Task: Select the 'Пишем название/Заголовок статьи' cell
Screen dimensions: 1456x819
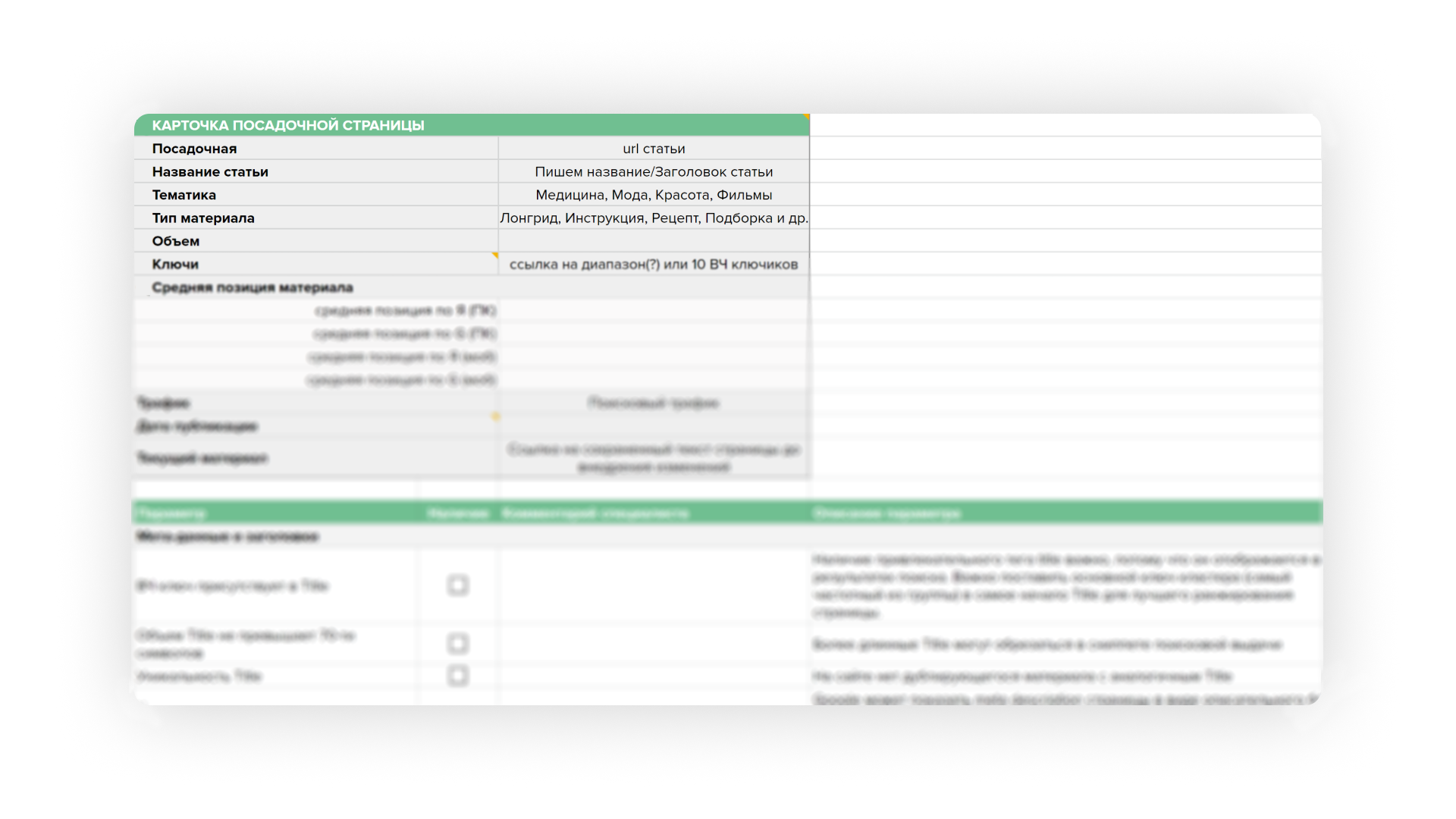Action: [654, 172]
